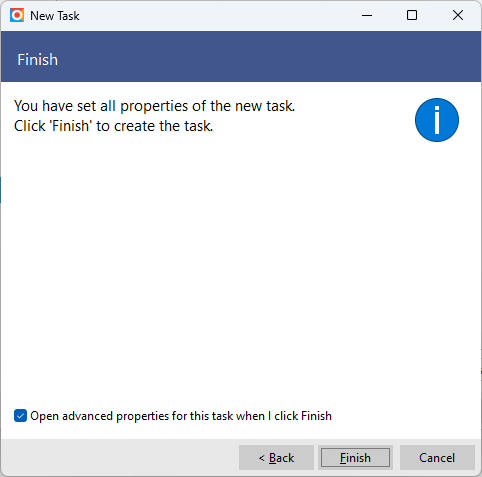The width and height of the screenshot is (482, 477).
Task: Click the 'You have set all properties' message
Action: pyautogui.click(x=155, y=106)
